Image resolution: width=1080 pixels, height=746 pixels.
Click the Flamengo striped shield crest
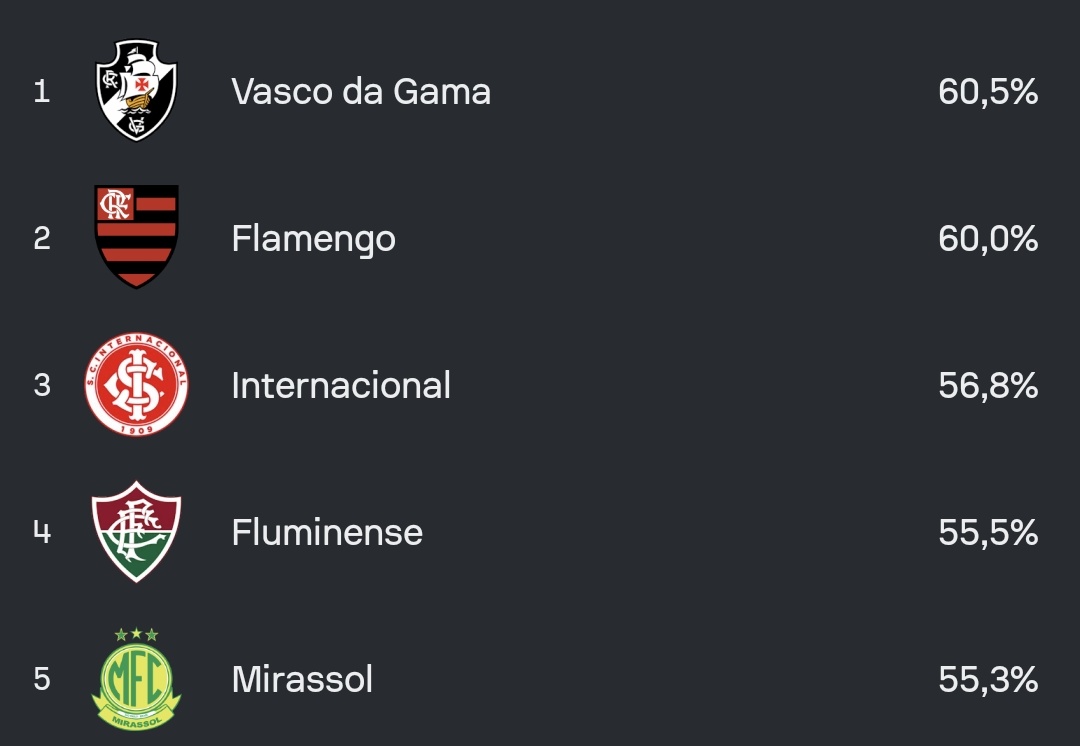[x=136, y=237]
